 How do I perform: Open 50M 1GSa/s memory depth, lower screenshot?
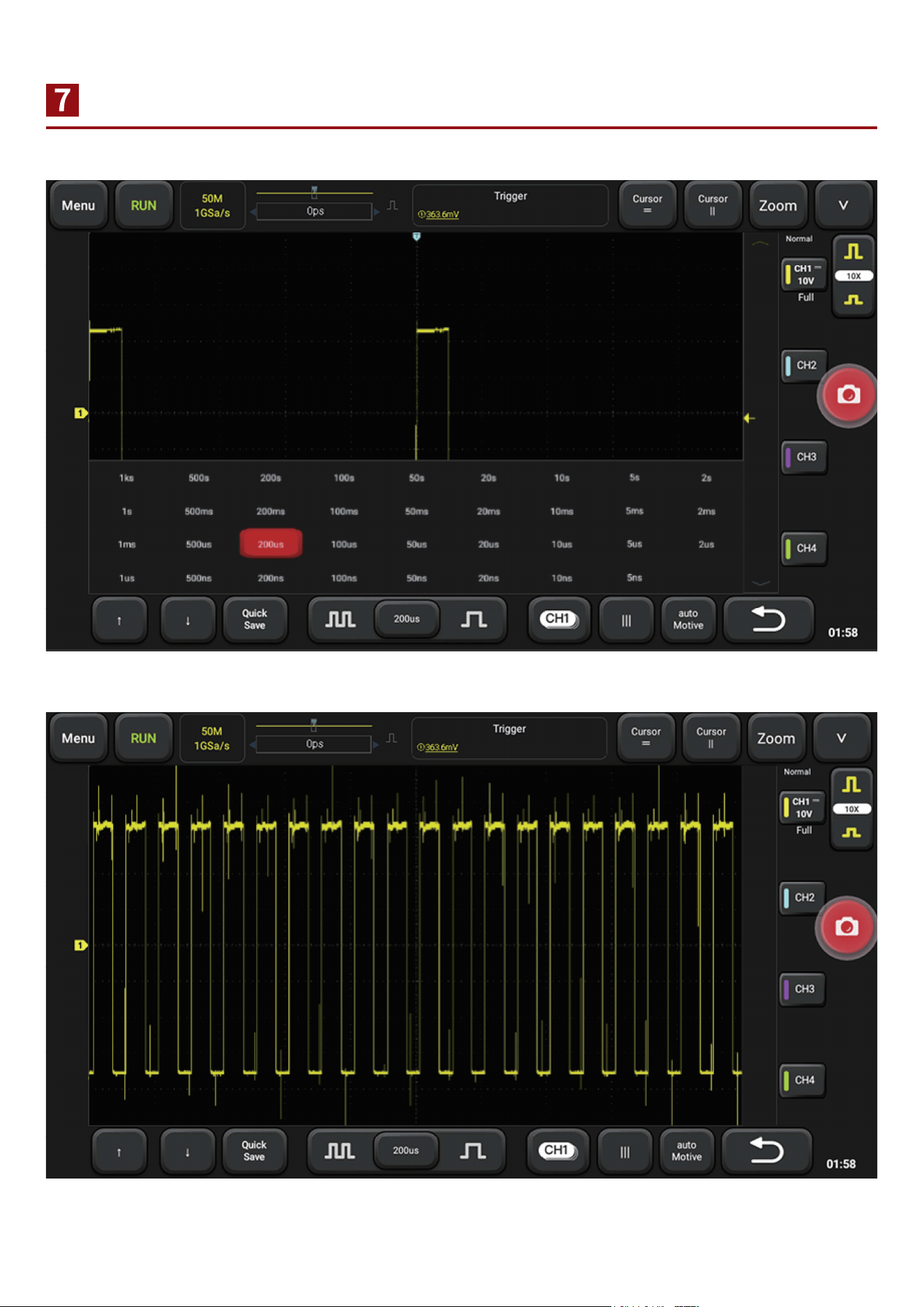point(211,738)
